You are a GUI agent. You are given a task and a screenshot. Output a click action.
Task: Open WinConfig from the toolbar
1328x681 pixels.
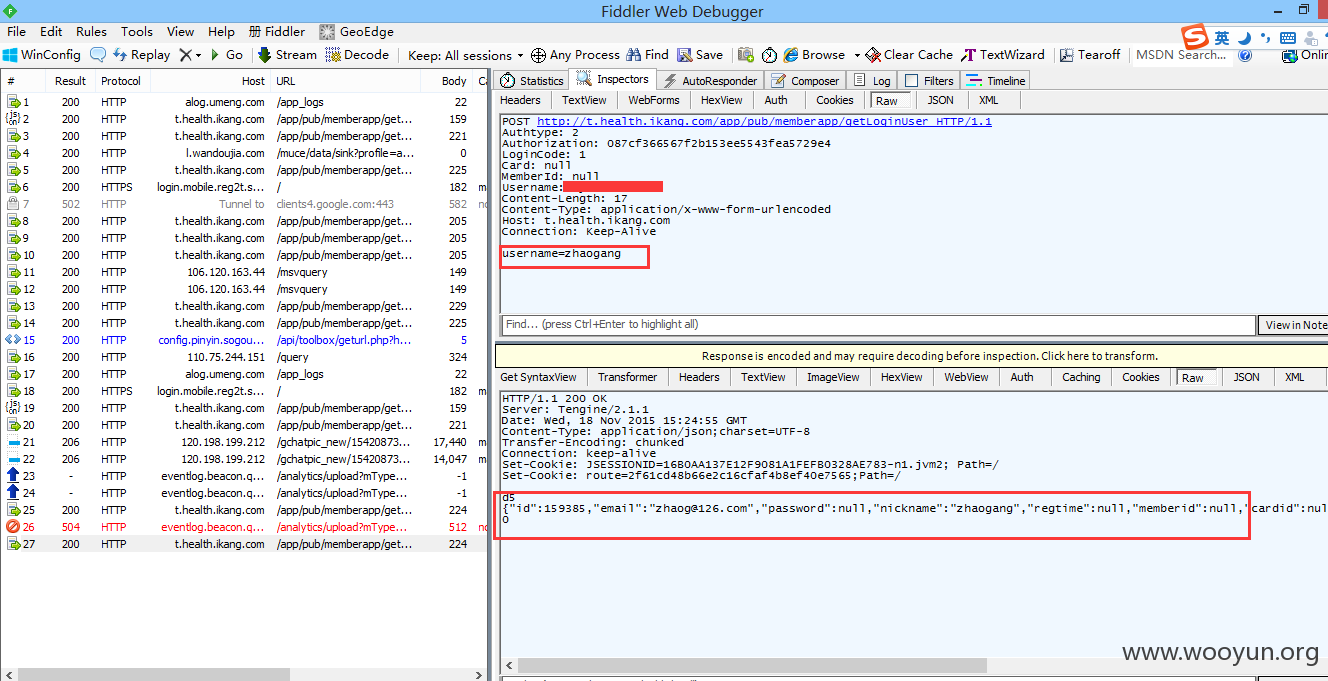(x=41, y=55)
